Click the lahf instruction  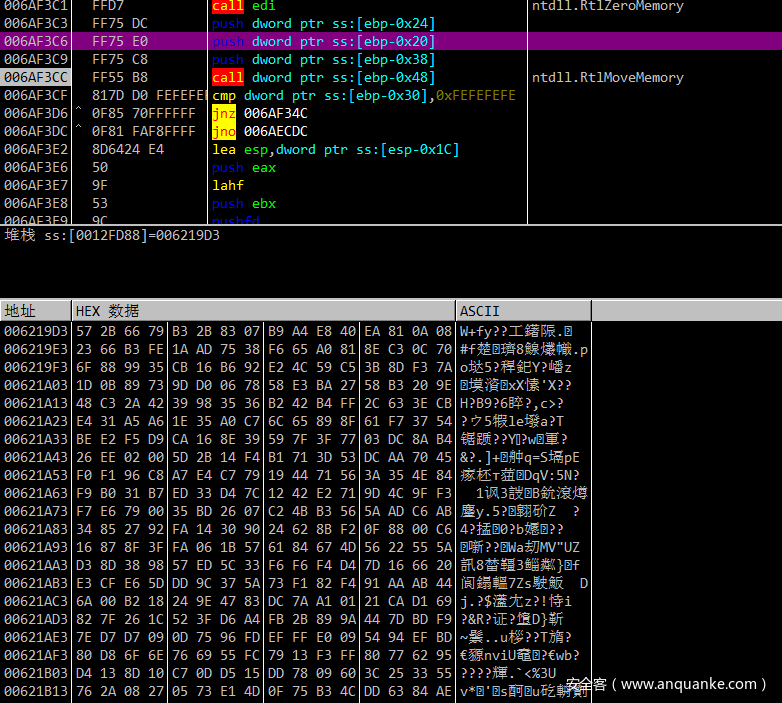pos(228,185)
